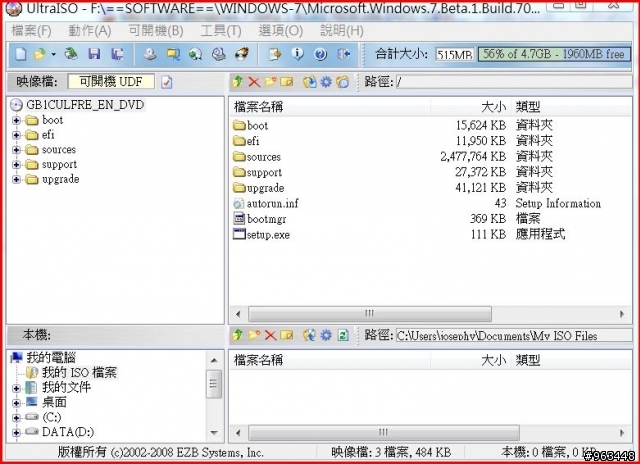Sort image files by 類型 column header
This screenshot has width=640, height=464.
tap(571, 107)
